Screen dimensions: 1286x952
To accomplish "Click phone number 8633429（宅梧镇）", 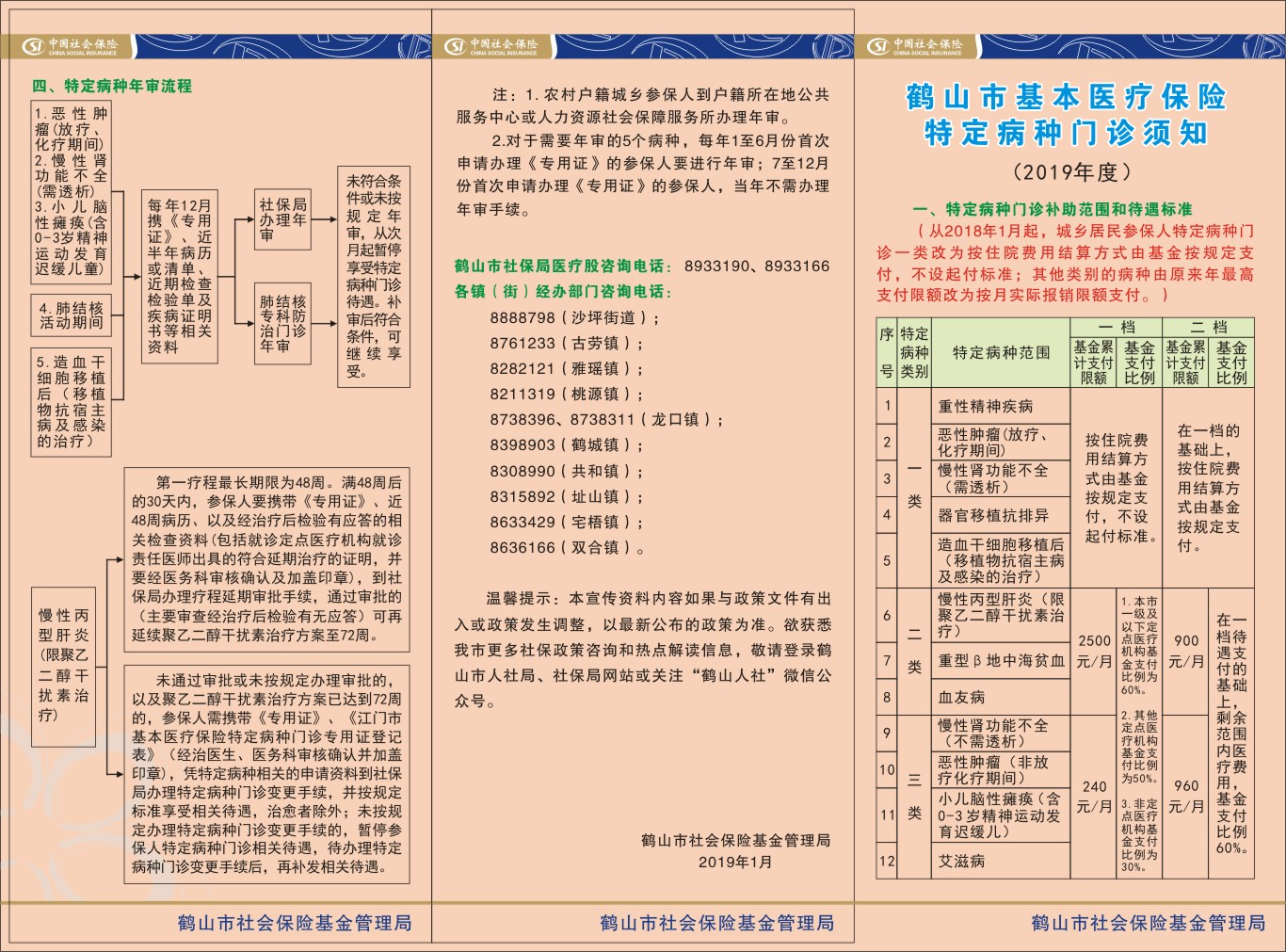I will pyautogui.click(x=567, y=522).
